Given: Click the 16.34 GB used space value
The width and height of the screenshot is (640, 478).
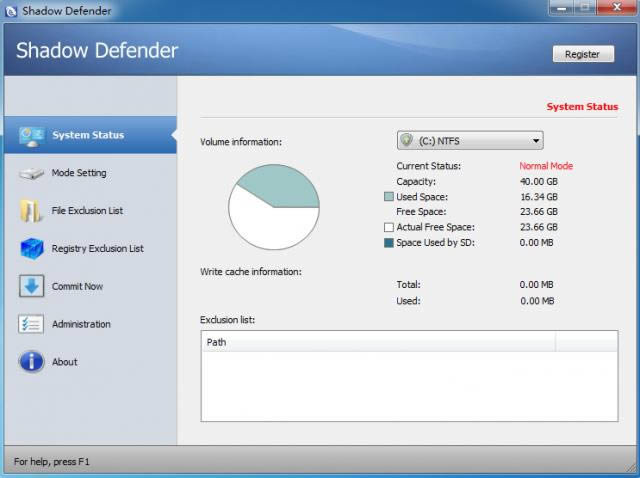Looking at the screenshot, I should coord(539,197).
